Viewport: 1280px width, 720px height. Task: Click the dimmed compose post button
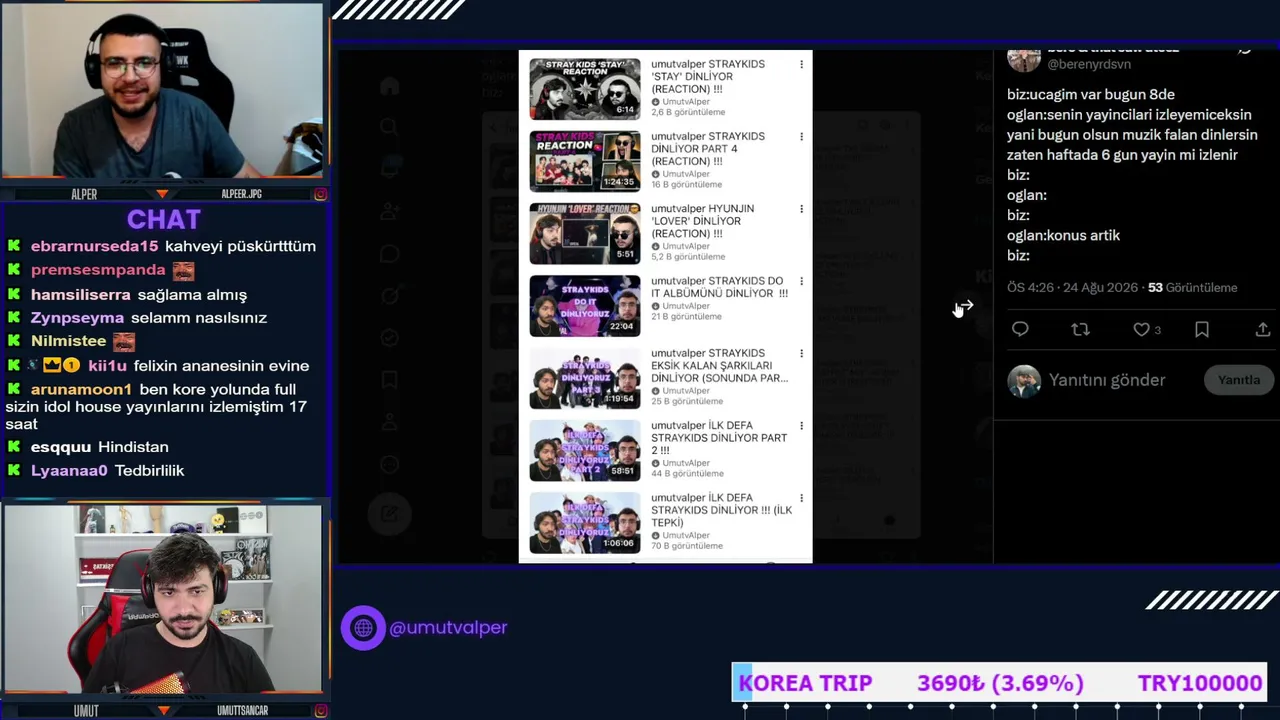click(x=389, y=514)
